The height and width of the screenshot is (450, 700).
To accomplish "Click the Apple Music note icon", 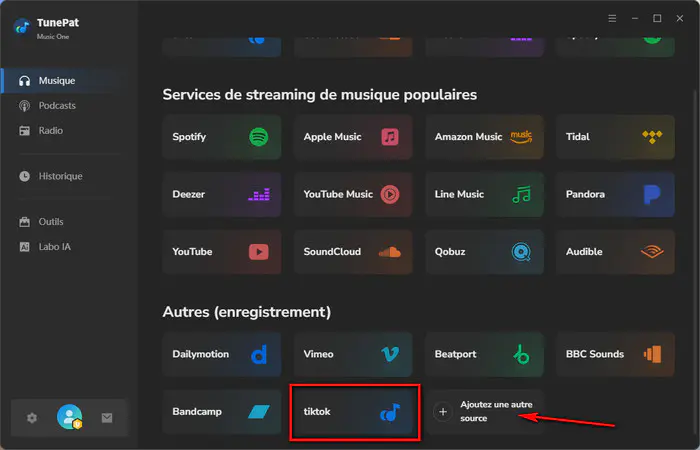I will pos(390,137).
